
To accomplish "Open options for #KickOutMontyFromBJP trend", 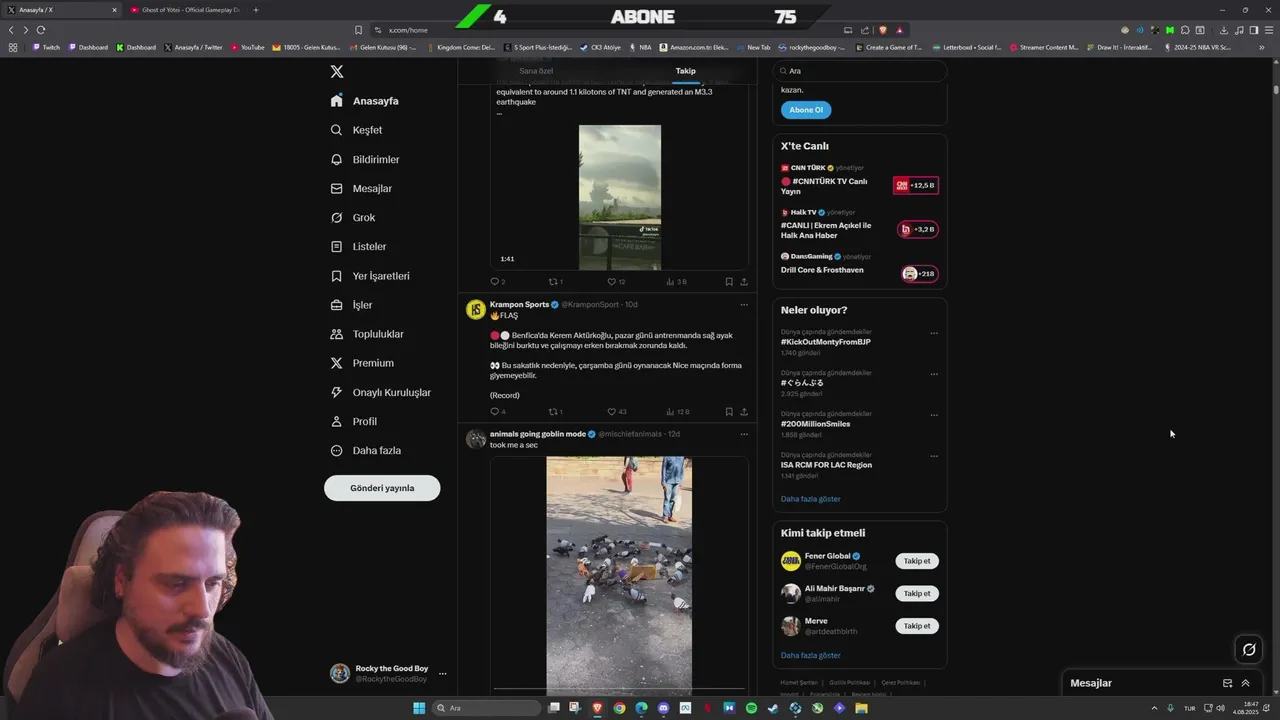I will [934, 333].
